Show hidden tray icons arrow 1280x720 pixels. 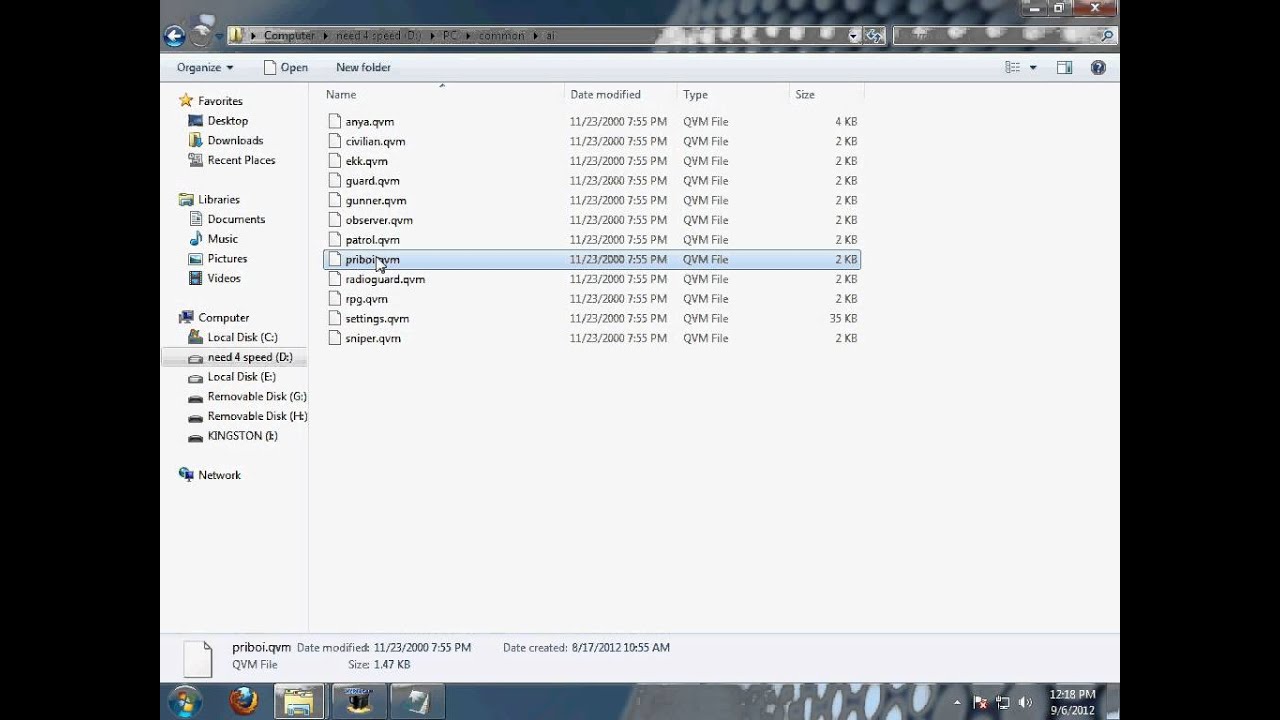[957, 702]
